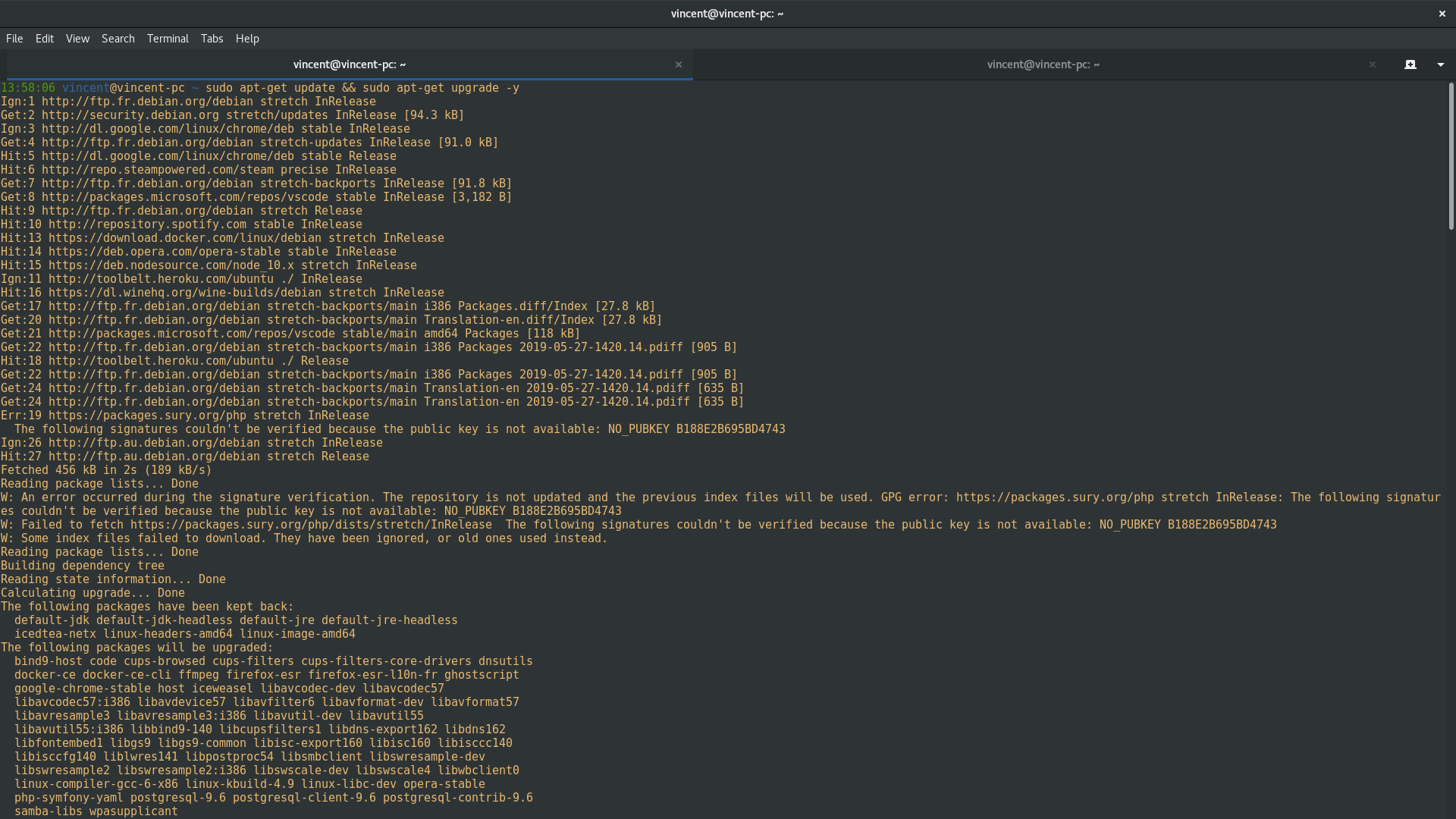Click the Hit:13 download.docker.com line
Screen dimensions: 1456x819
223,238
